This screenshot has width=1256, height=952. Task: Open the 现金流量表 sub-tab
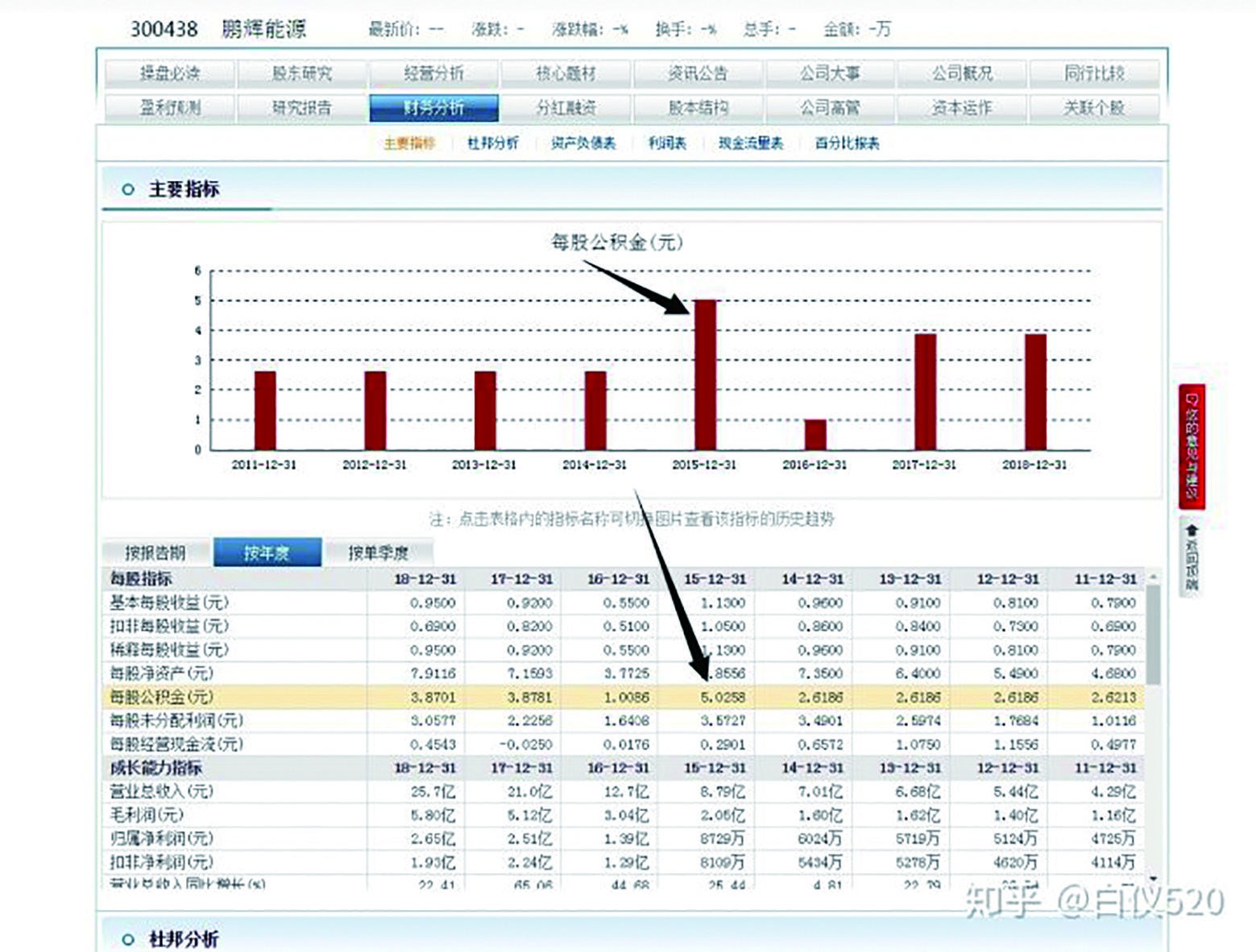coord(751,143)
